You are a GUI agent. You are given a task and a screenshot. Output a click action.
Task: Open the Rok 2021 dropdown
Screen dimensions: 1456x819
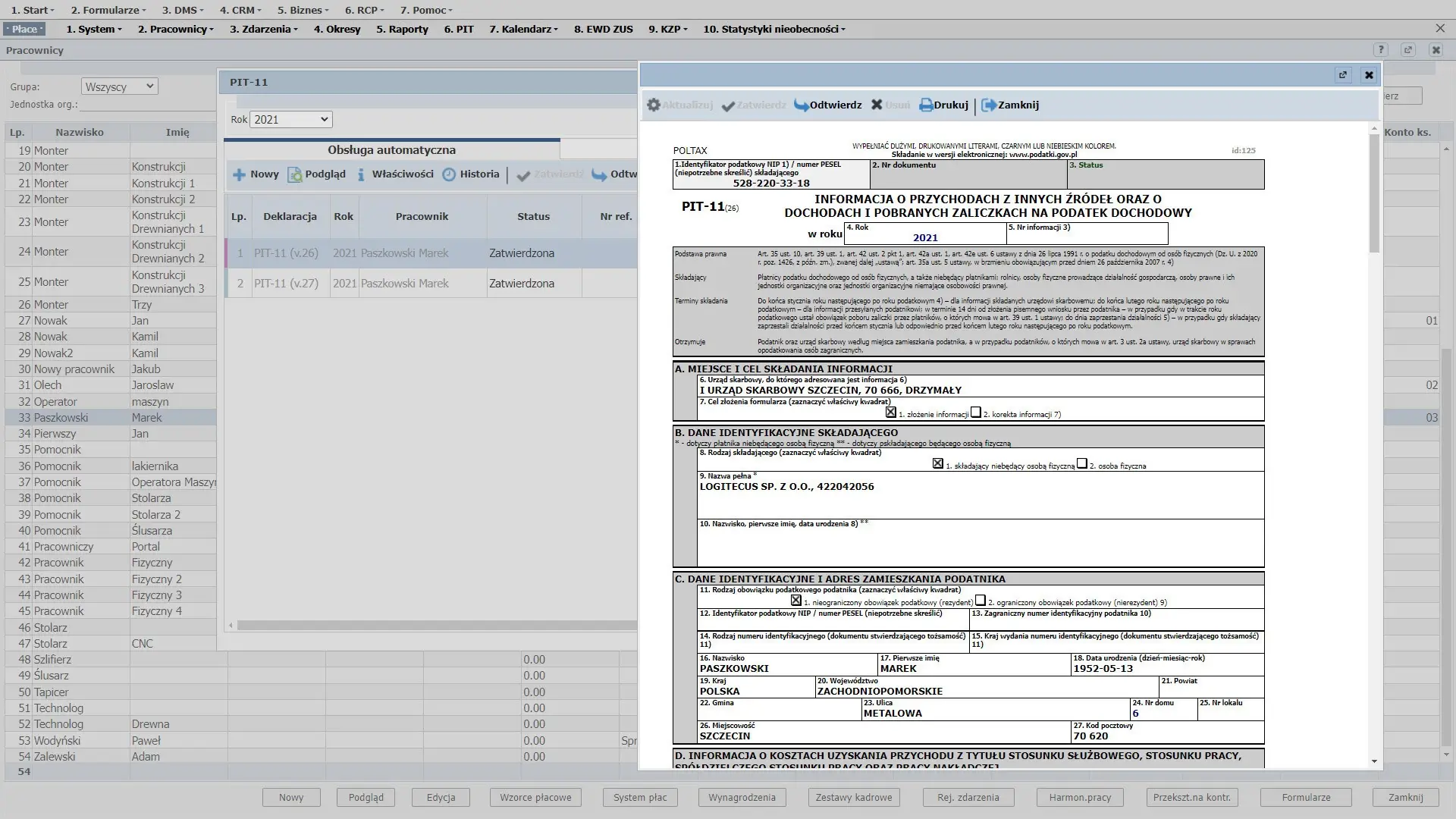291,119
